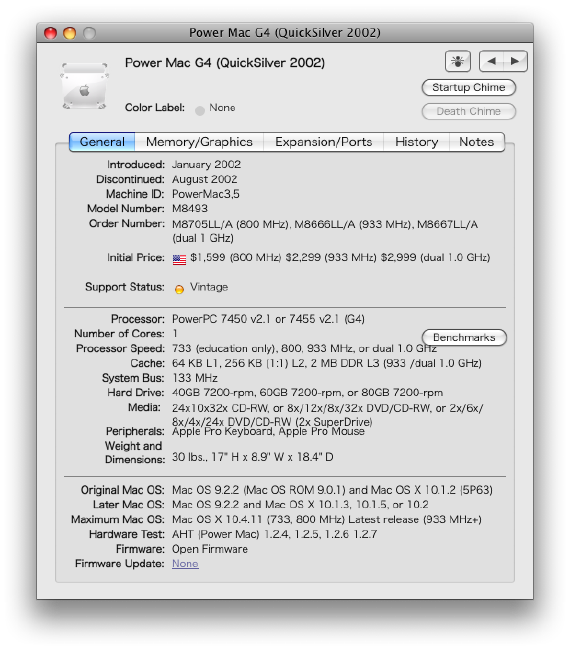This screenshot has height=650, width=570.
Task: Click the 'Color Label:' label
Action: 155,108
